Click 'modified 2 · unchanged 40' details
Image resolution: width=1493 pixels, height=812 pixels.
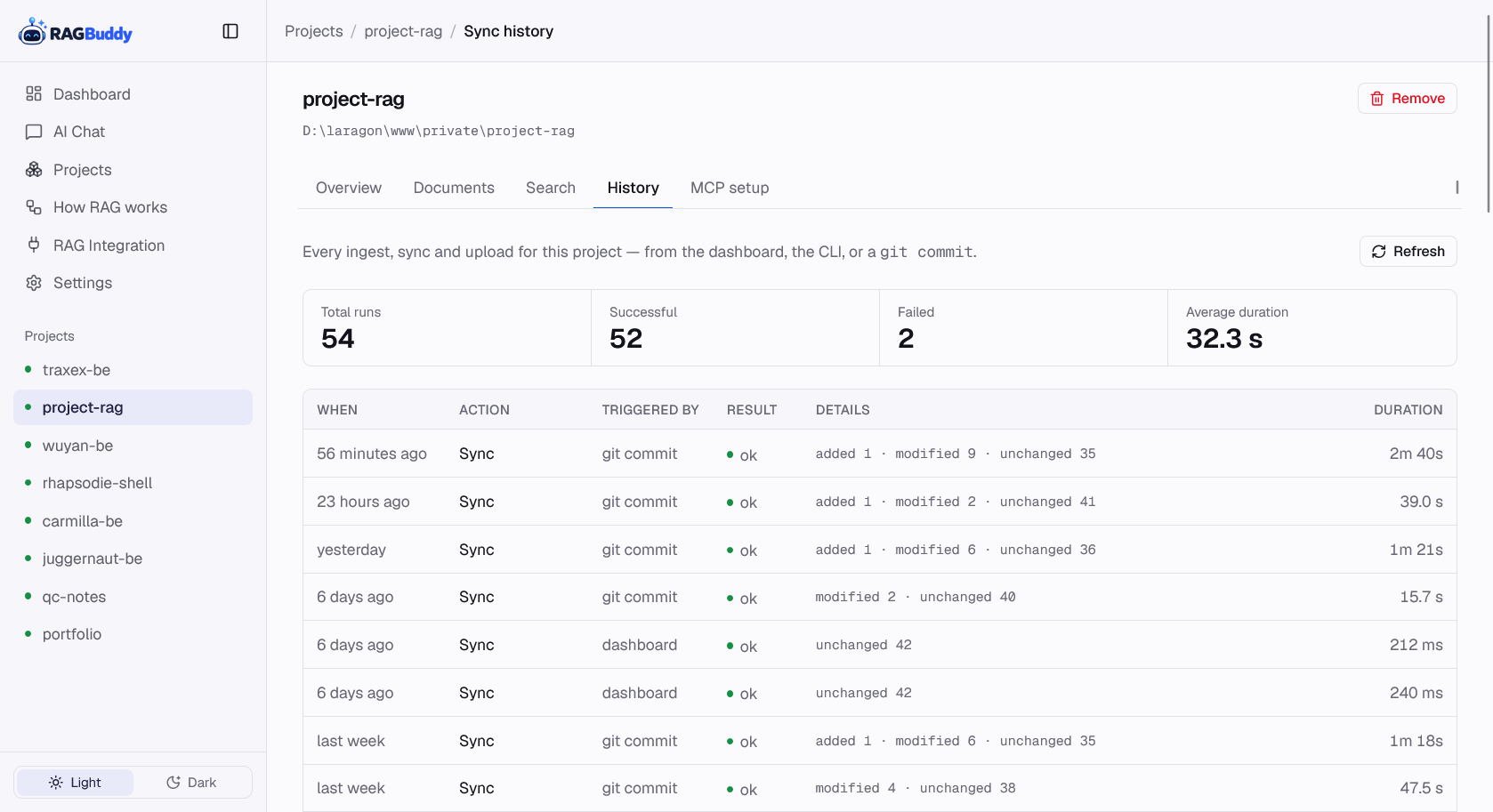(x=916, y=597)
